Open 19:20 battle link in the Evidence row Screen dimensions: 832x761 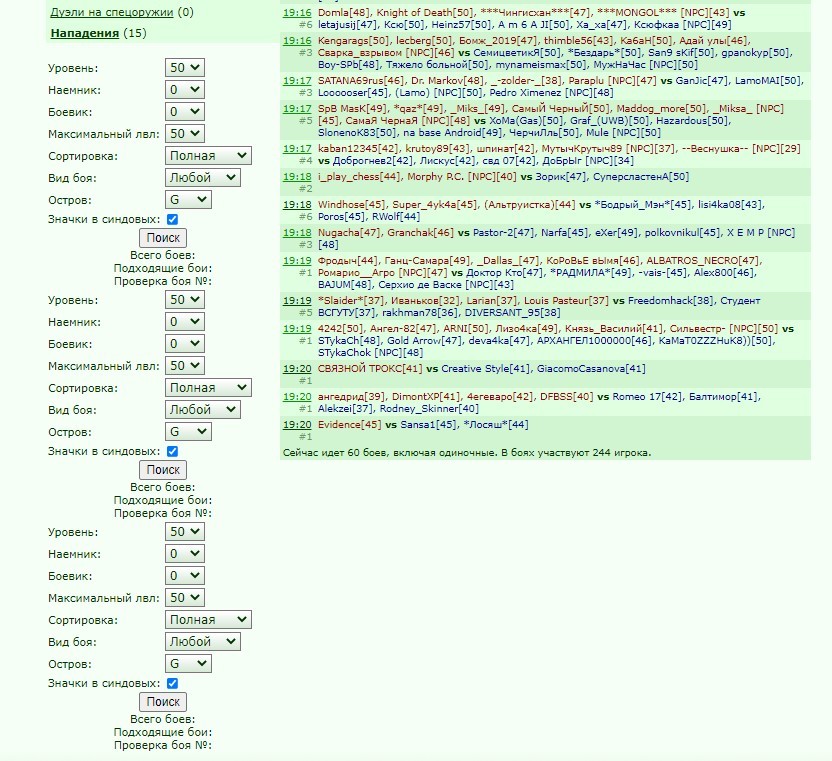(297, 425)
